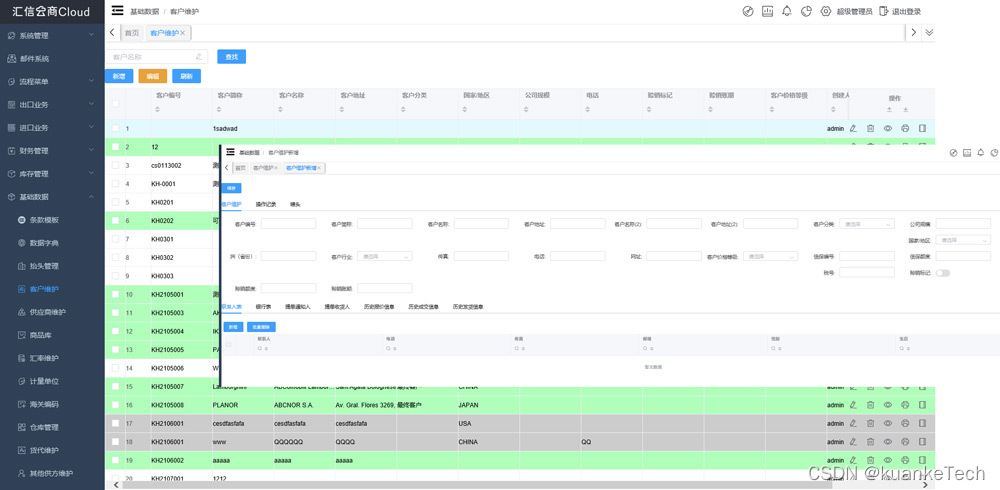Click upload arrow icon under 操作 header

[x=889, y=110]
